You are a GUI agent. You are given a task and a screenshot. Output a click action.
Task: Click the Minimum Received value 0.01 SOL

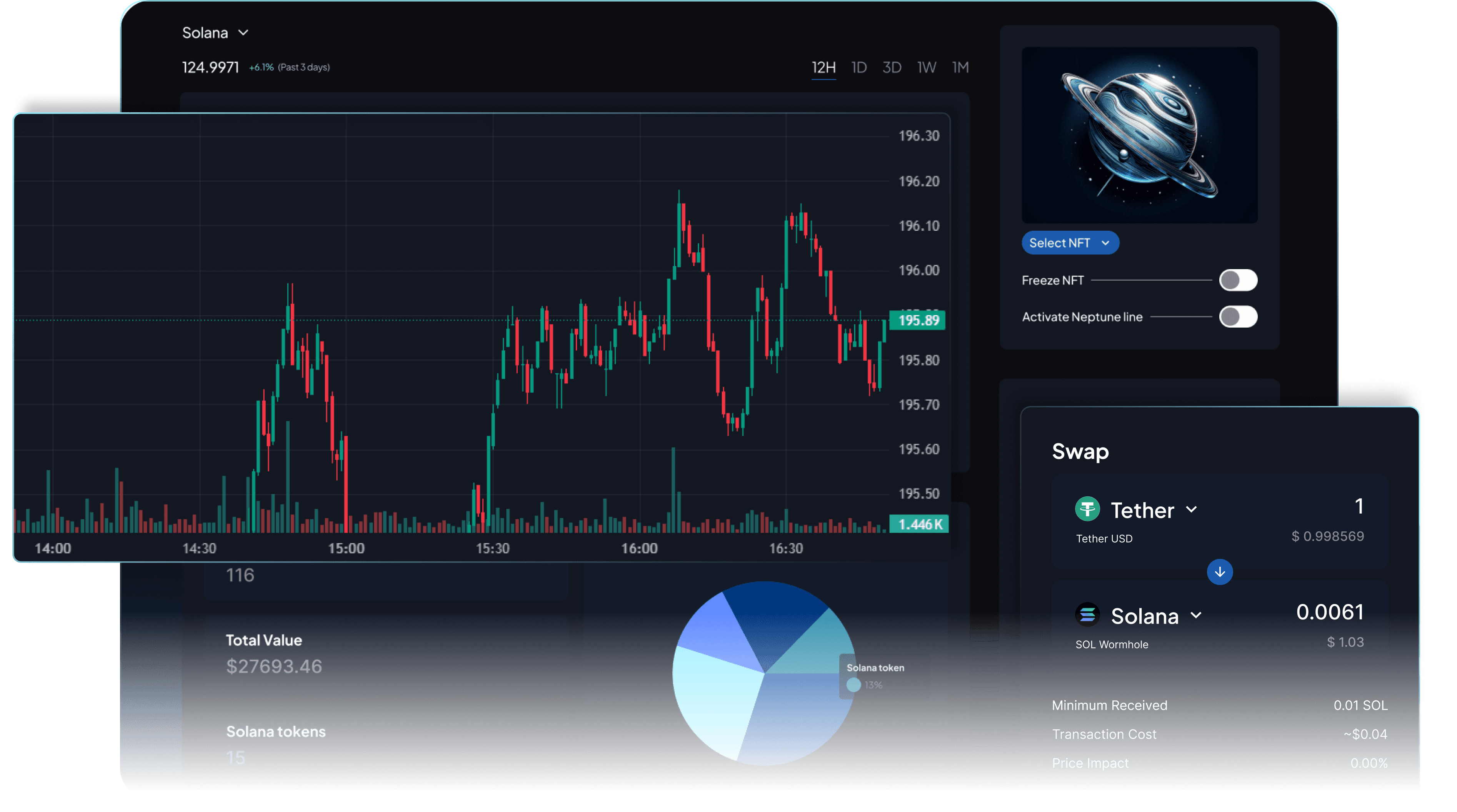tap(1360, 705)
